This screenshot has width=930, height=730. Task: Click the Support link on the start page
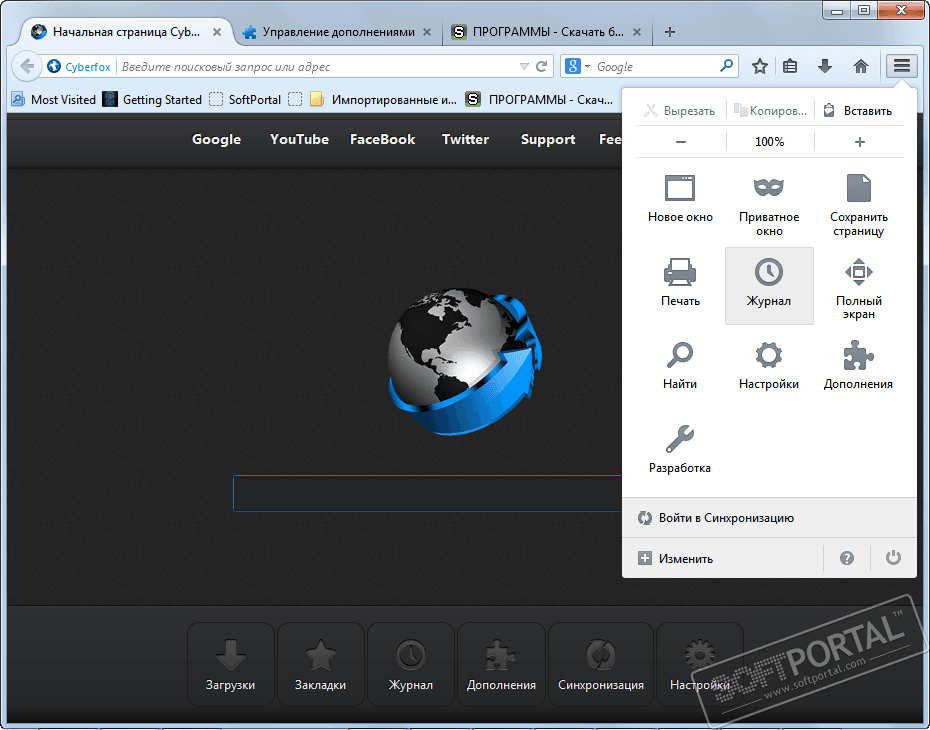pyautogui.click(x=548, y=139)
